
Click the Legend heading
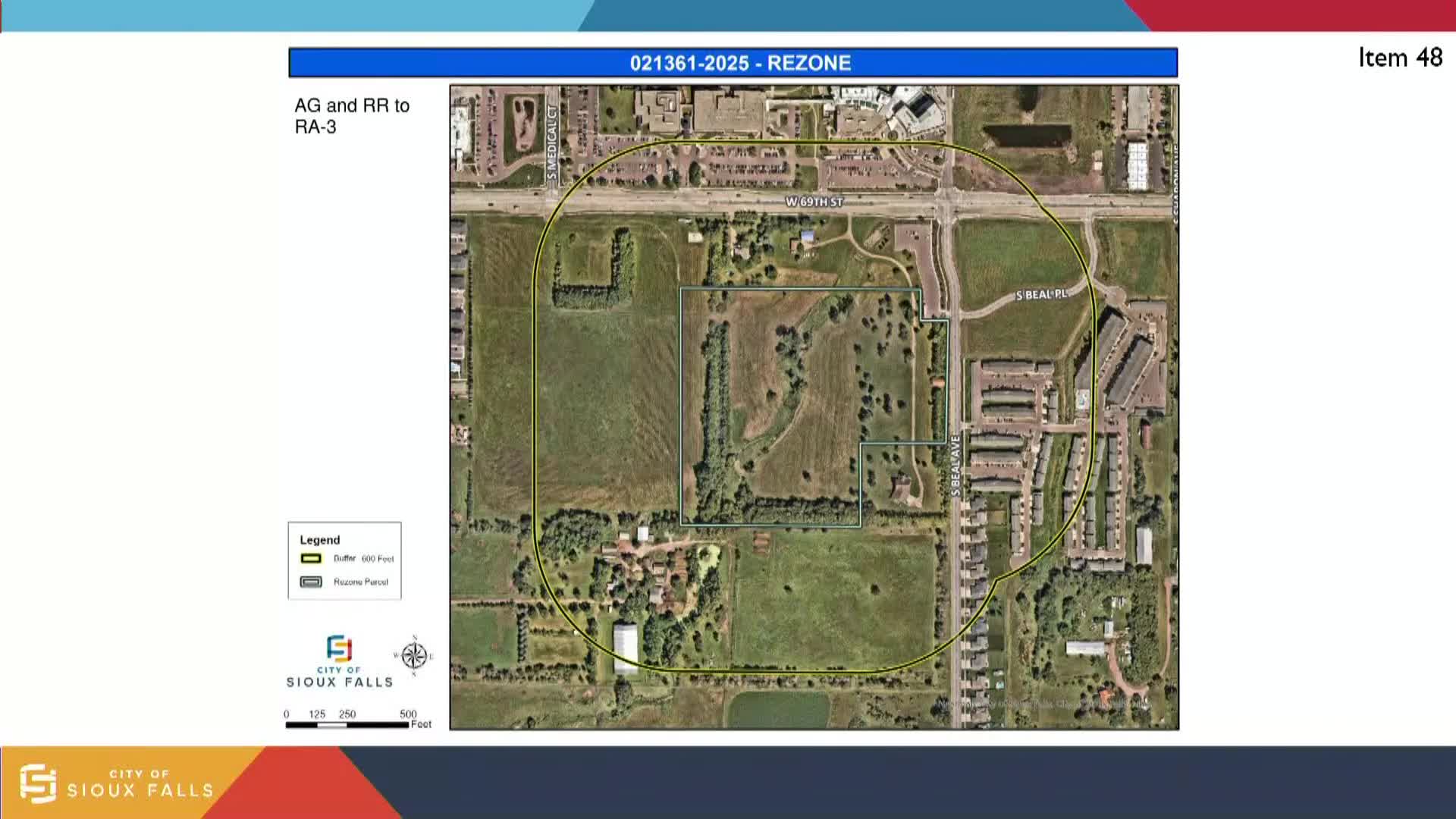(319, 540)
